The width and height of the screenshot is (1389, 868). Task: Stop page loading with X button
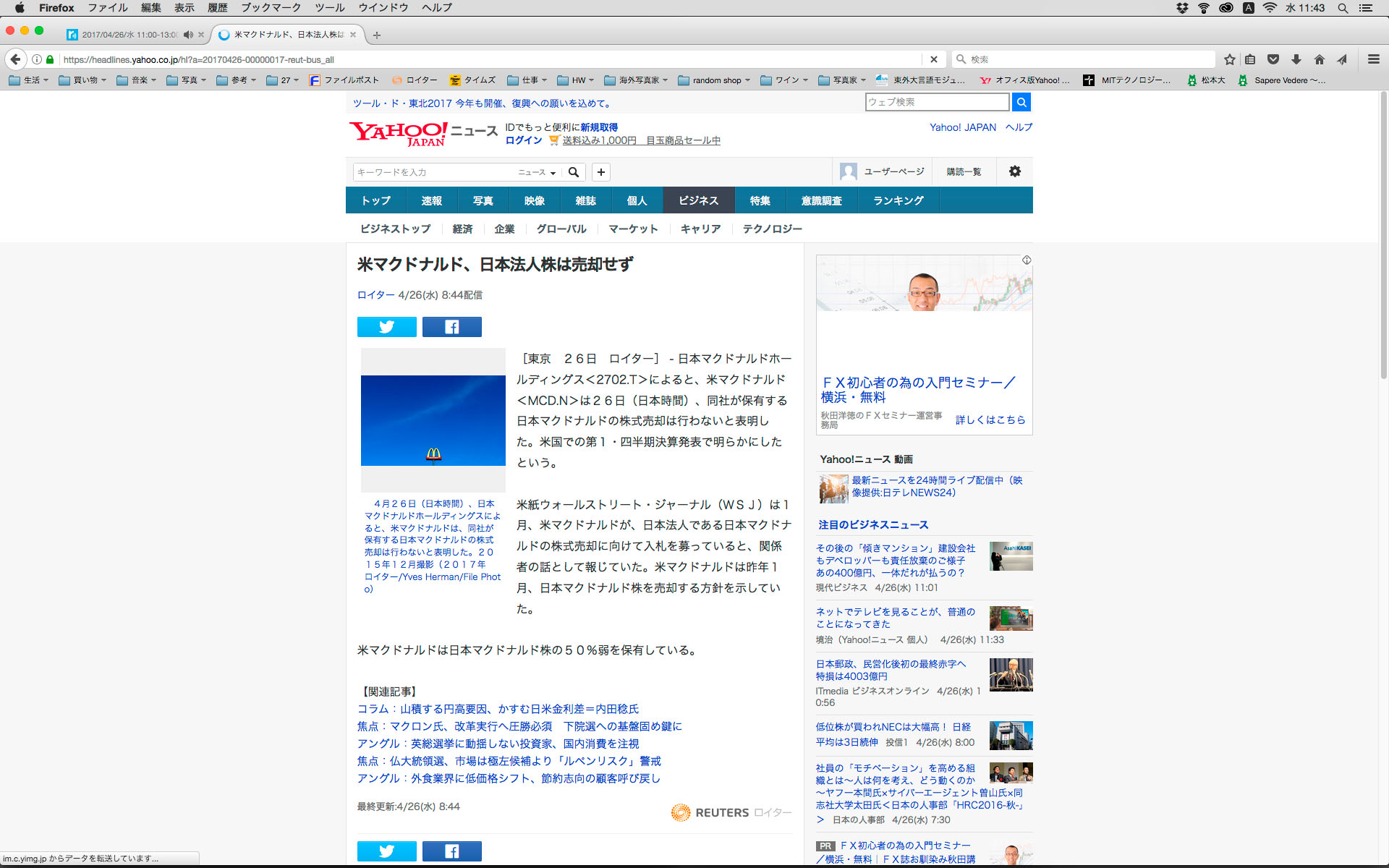coord(933,59)
